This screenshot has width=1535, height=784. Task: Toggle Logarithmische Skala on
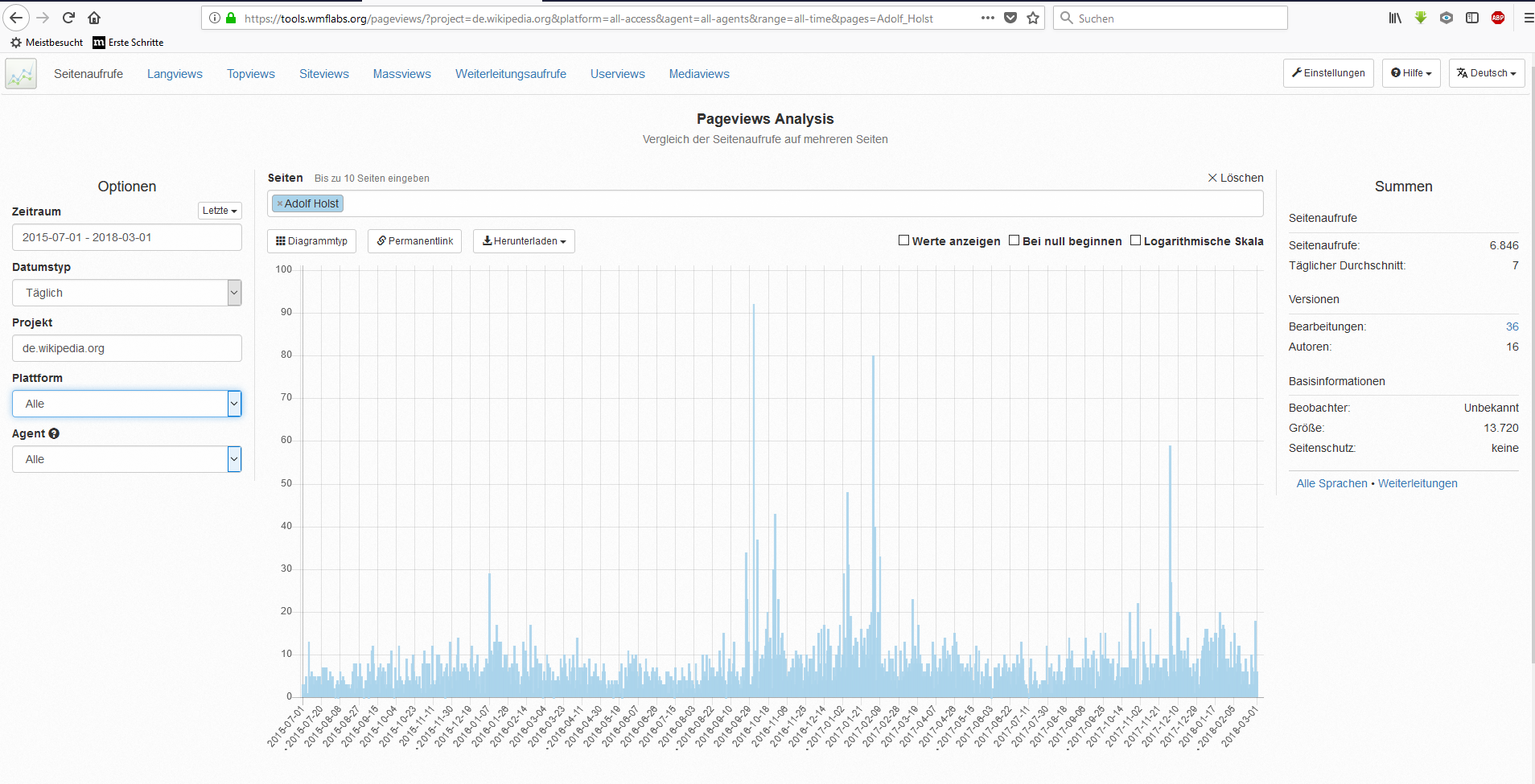tap(1135, 240)
